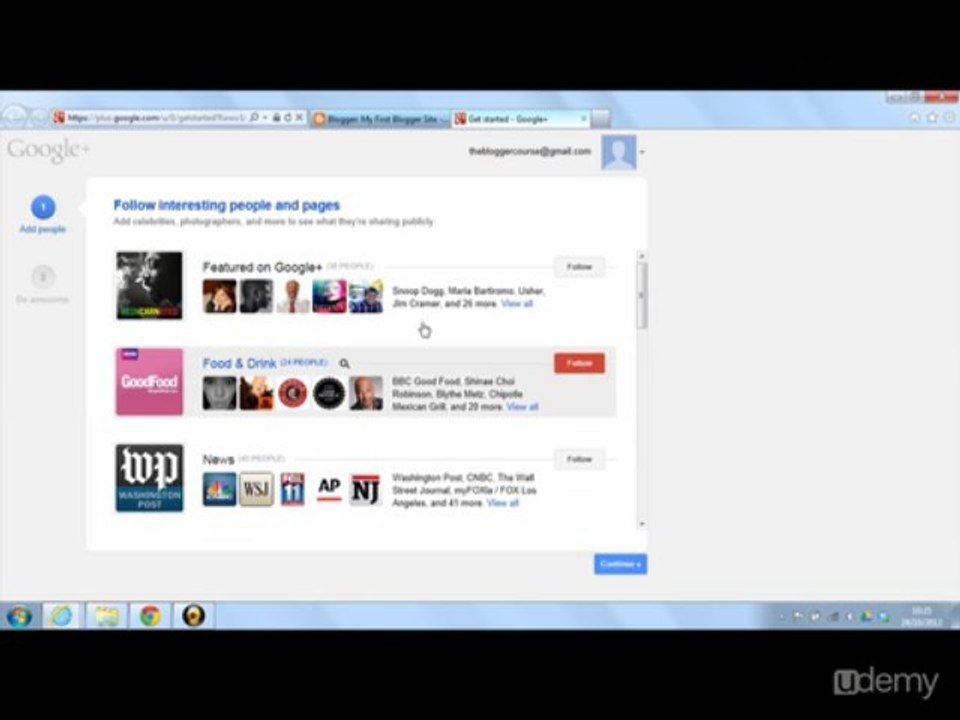Click the Chipotle red circular logo avatar

pyautogui.click(x=293, y=393)
